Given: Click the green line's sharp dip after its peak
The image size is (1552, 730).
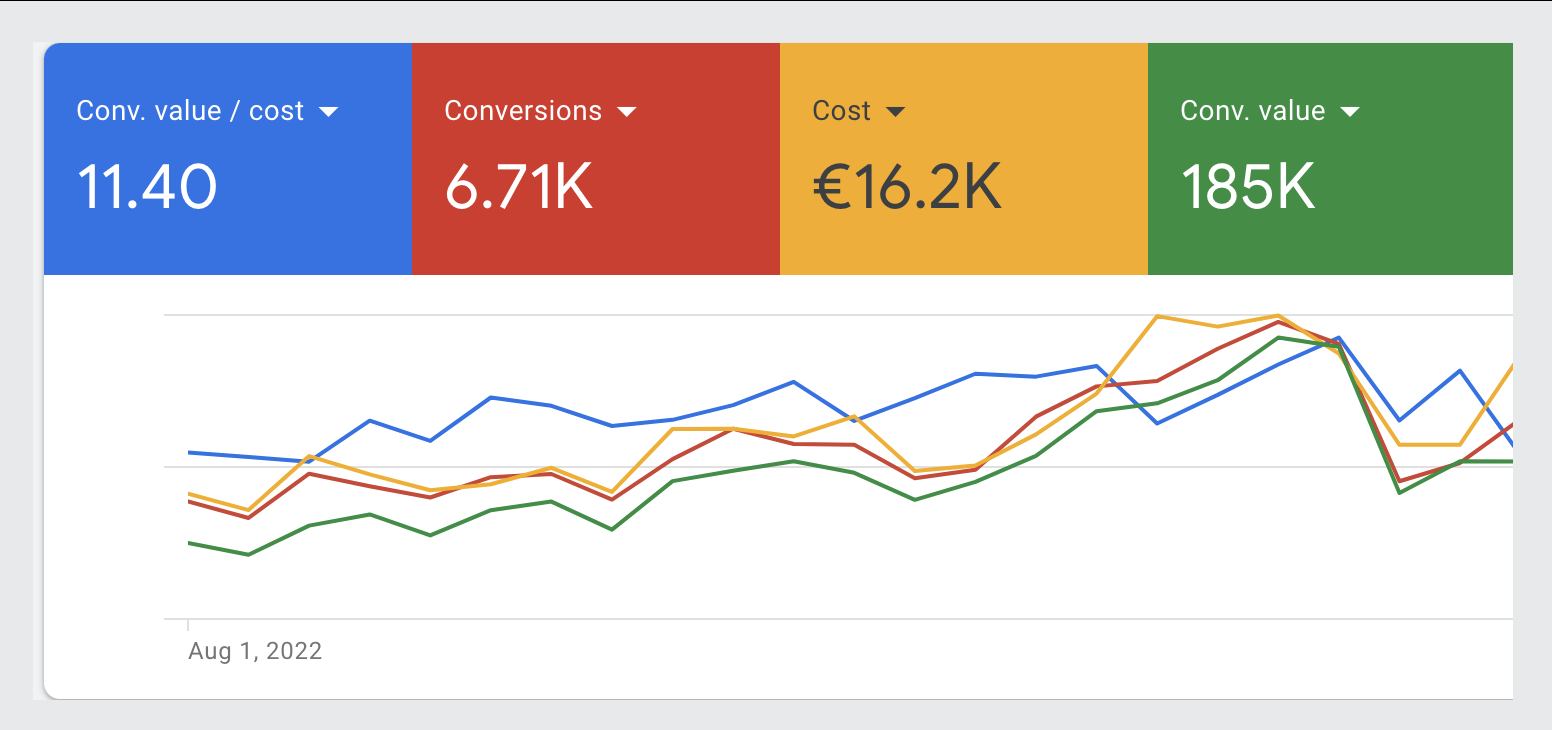Looking at the screenshot, I should coord(1399,492).
